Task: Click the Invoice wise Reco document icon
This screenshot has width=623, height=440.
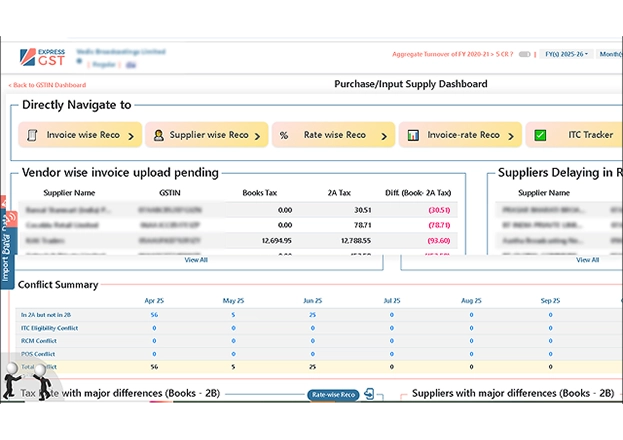Action: 32,135
